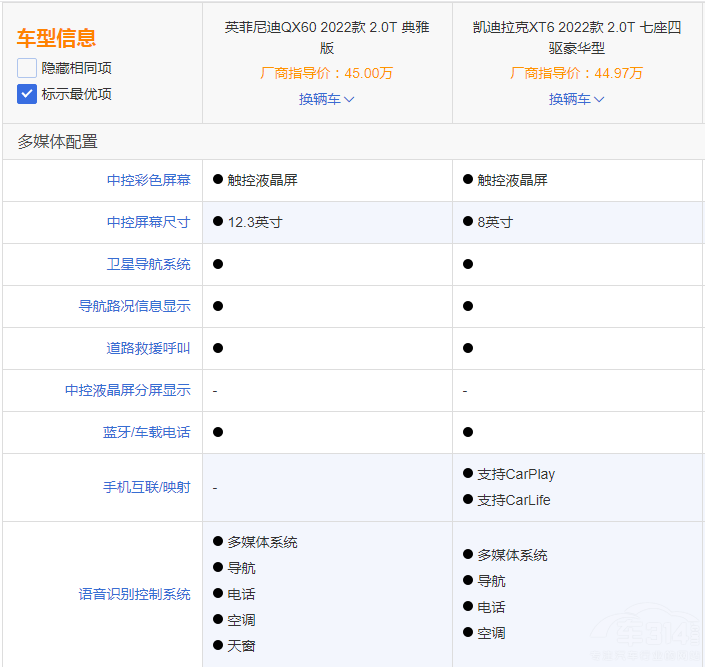The height and width of the screenshot is (667, 705).
Task: Click the 手机互联/映射 link
Action: [x=147, y=487]
